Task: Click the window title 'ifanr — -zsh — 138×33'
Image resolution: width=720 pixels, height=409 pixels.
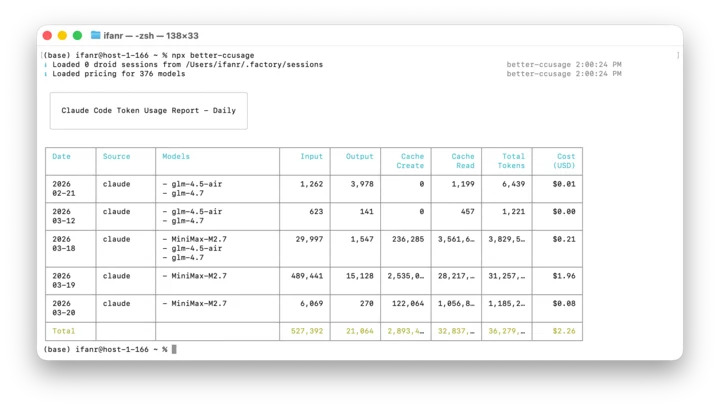Action: point(151,35)
